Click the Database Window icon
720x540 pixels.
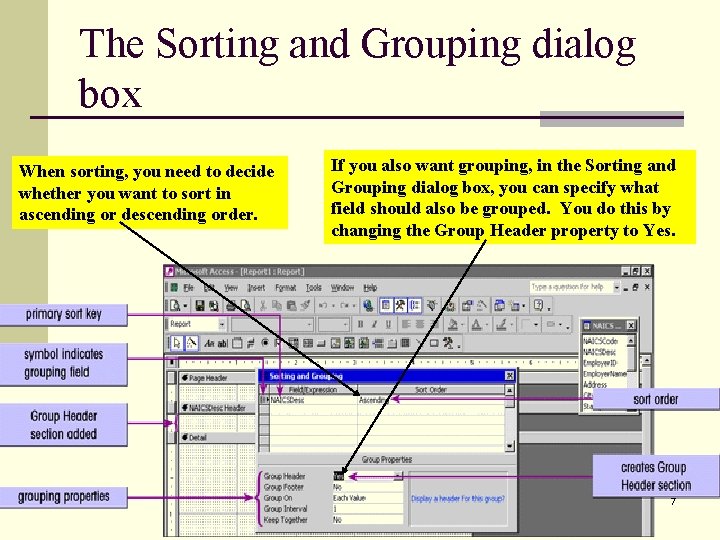(x=500, y=305)
